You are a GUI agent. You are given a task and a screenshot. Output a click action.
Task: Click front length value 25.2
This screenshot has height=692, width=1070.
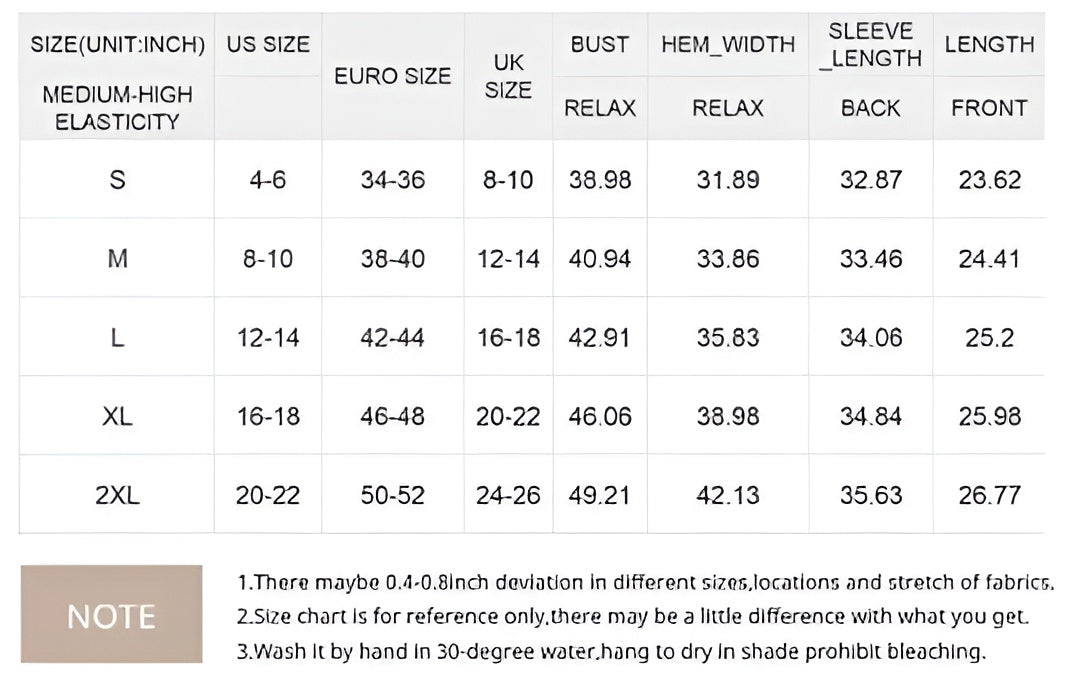[x=989, y=338]
